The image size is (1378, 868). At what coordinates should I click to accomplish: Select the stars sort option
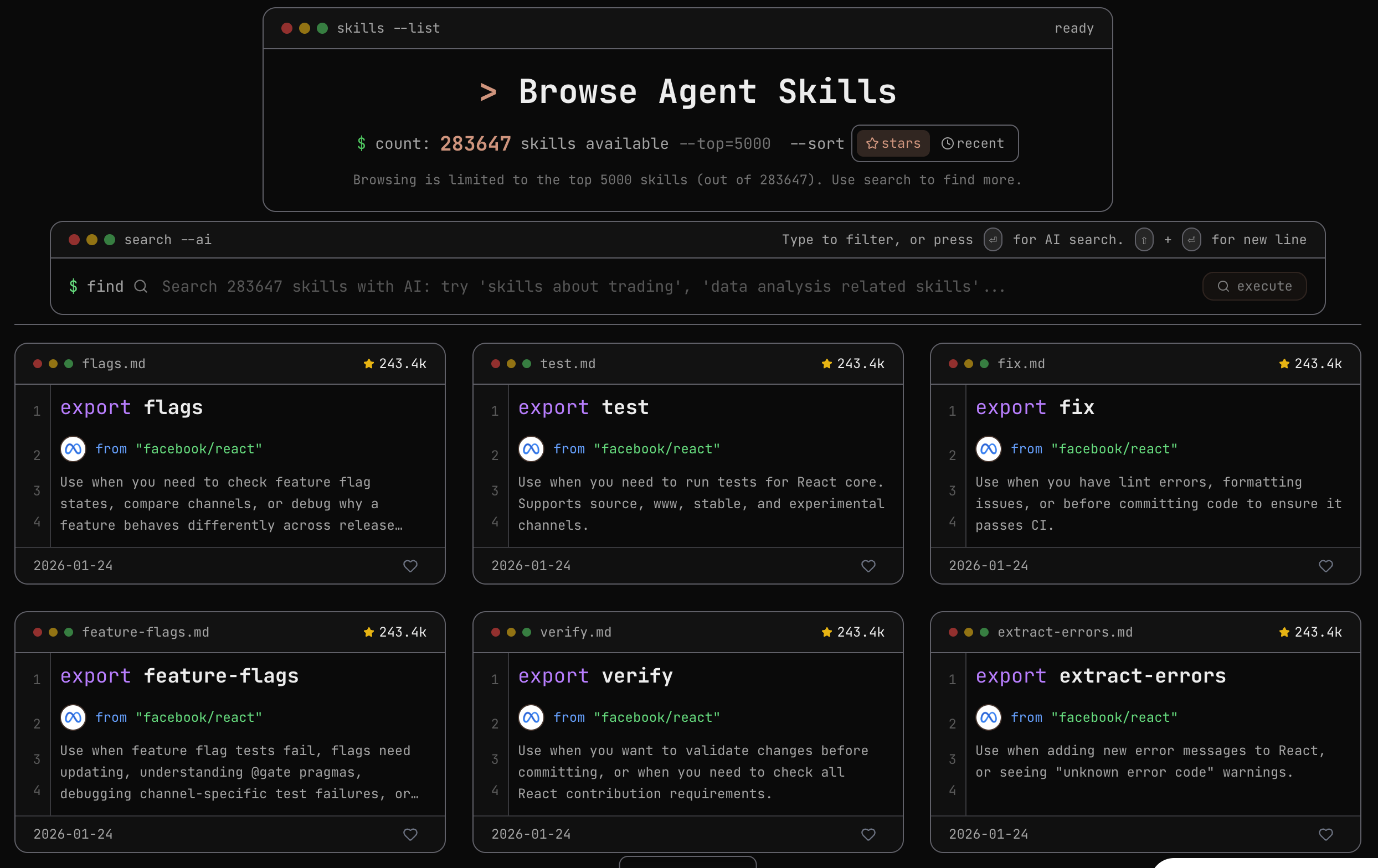click(x=892, y=143)
